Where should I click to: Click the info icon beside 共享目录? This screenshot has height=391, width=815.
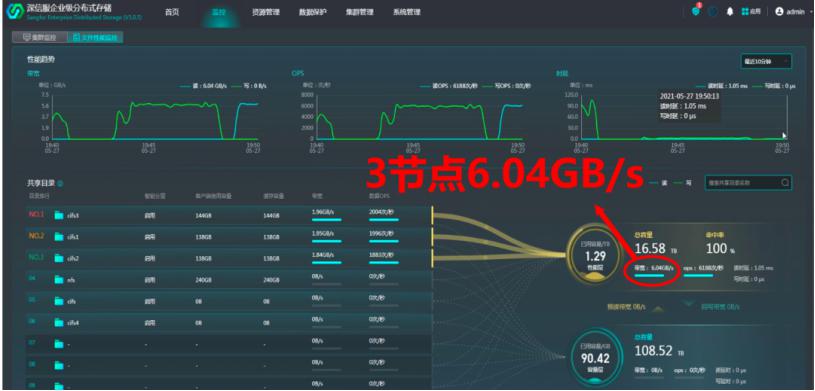click(x=60, y=184)
